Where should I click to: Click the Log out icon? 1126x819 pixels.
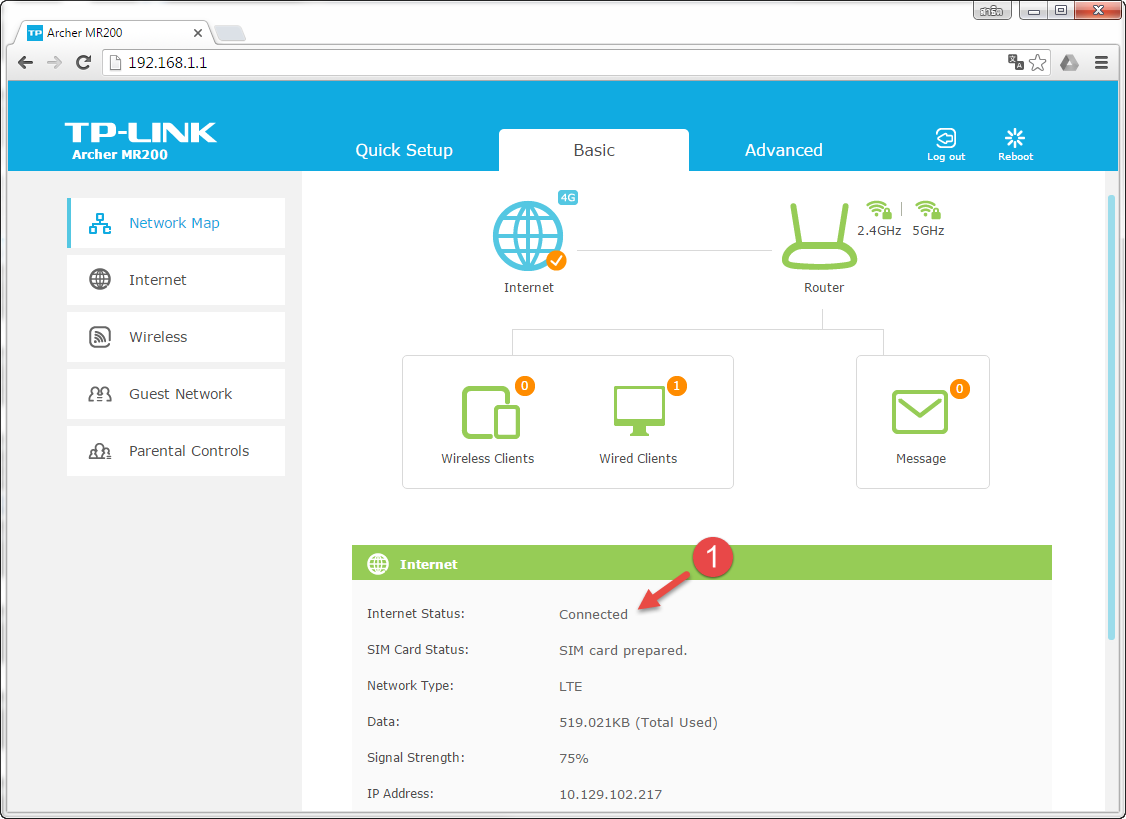pyautogui.click(x=946, y=137)
